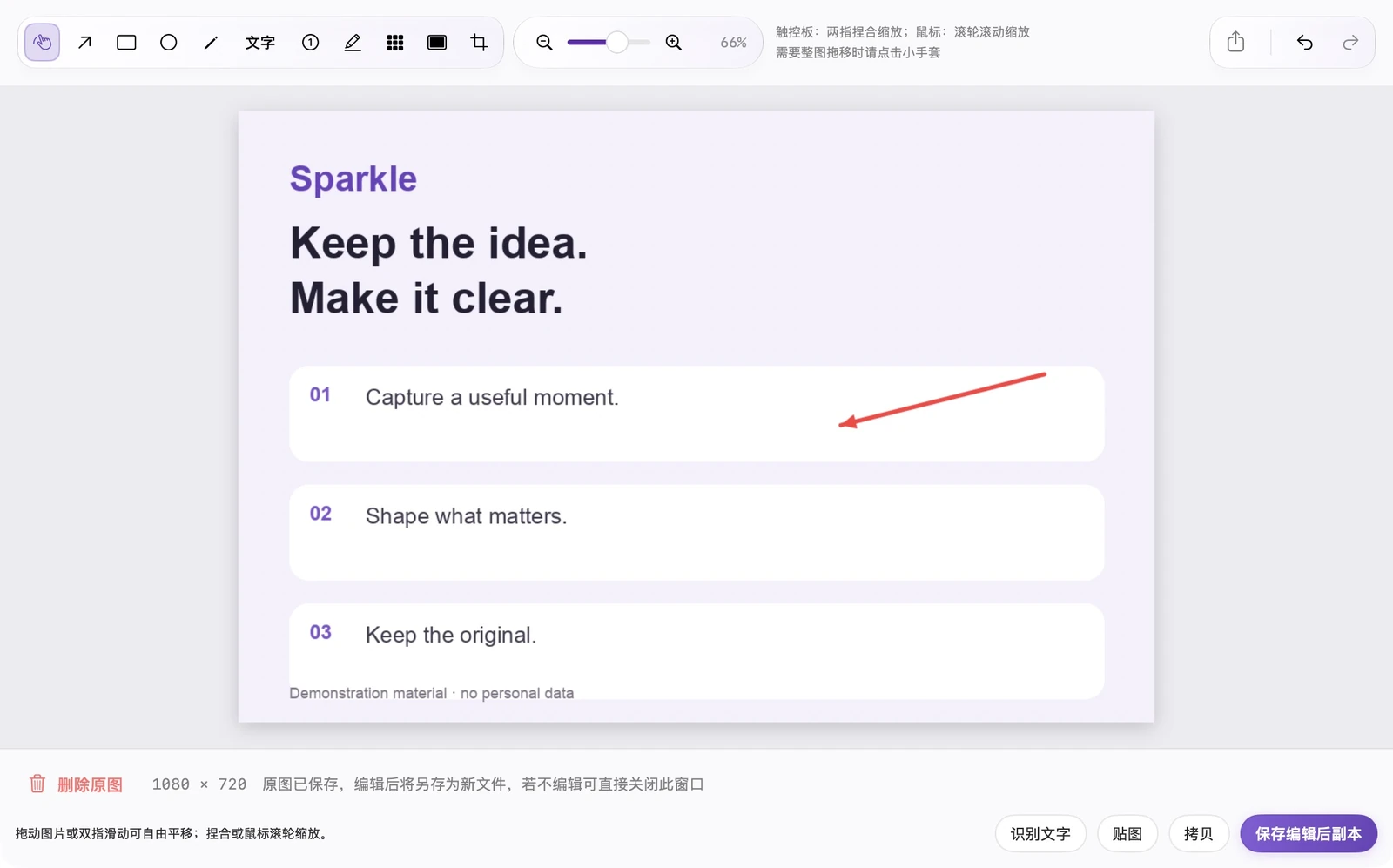1393x868 pixels.
Task: Open the share export menu
Action: click(1235, 42)
